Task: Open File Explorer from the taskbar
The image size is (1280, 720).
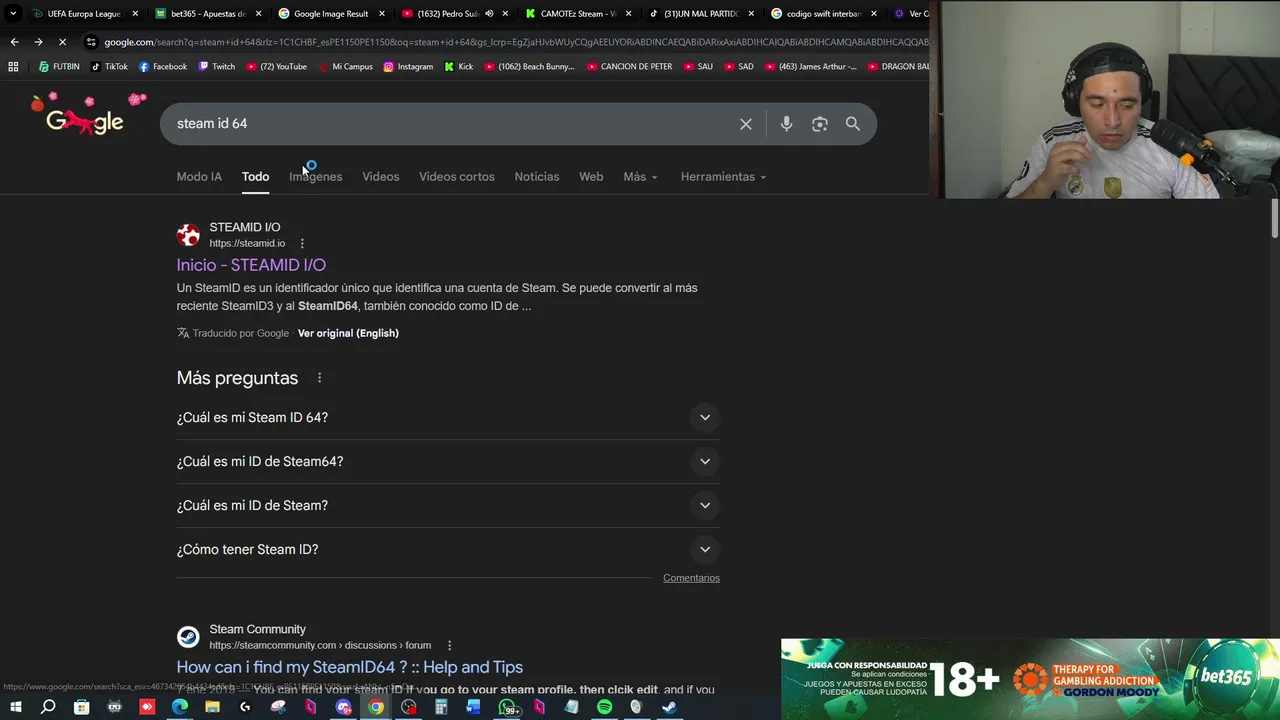Action: 212,707
